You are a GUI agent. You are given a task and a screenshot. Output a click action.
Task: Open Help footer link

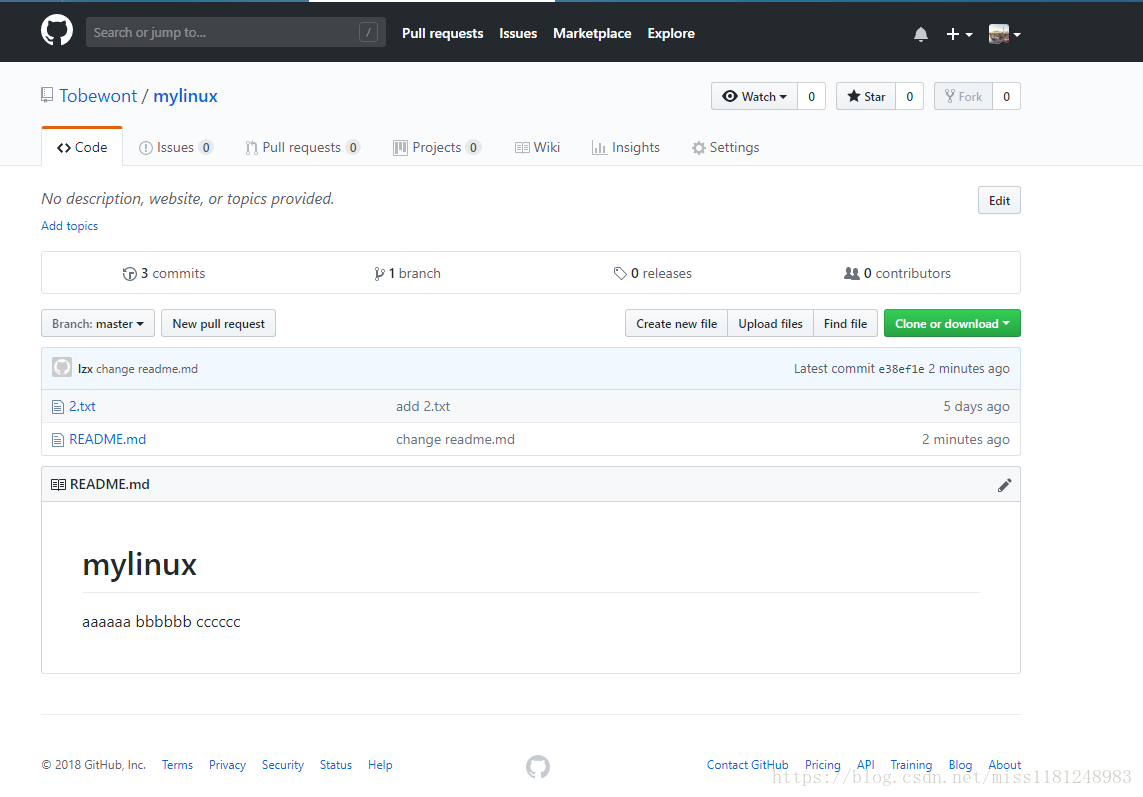(x=380, y=765)
